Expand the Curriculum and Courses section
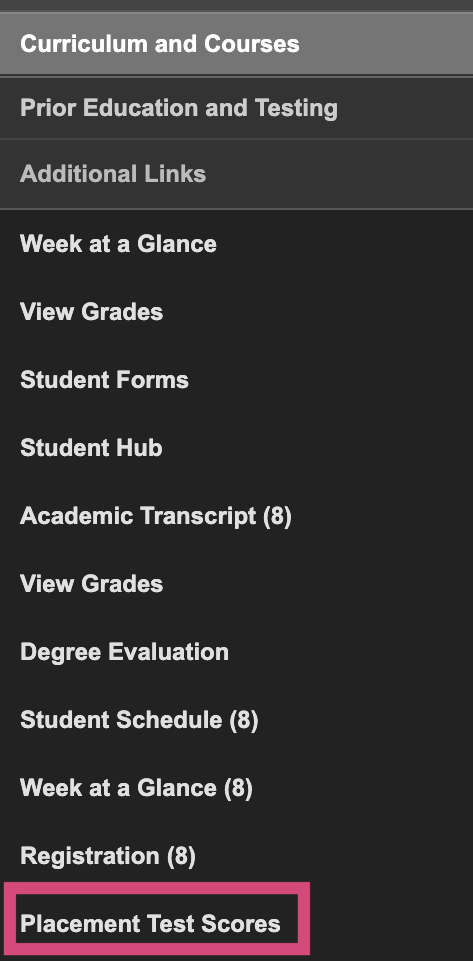The height and width of the screenshot is (961, 473). click(x=236, y=44)
